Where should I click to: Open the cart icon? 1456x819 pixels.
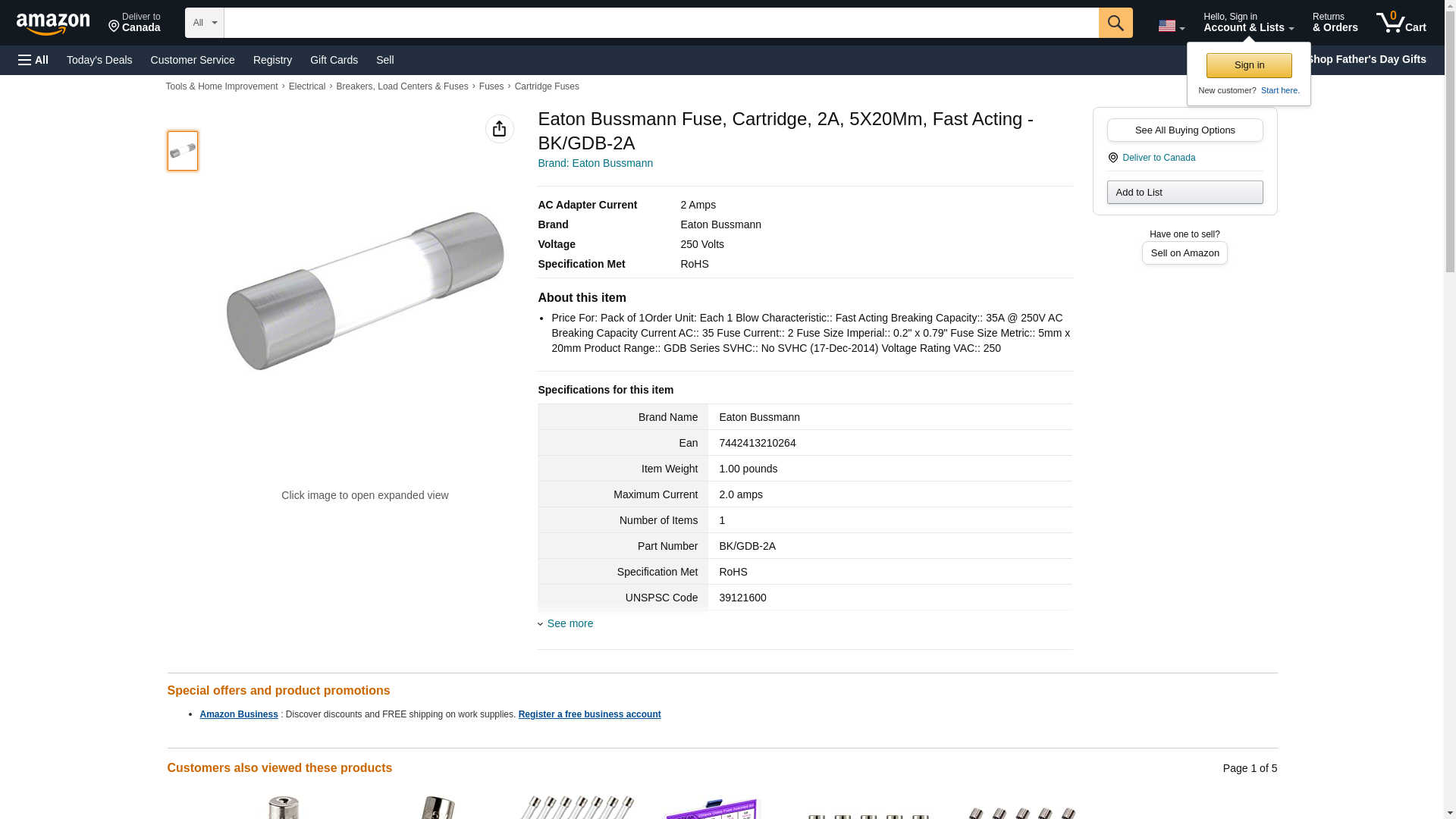pos(1401,23)
